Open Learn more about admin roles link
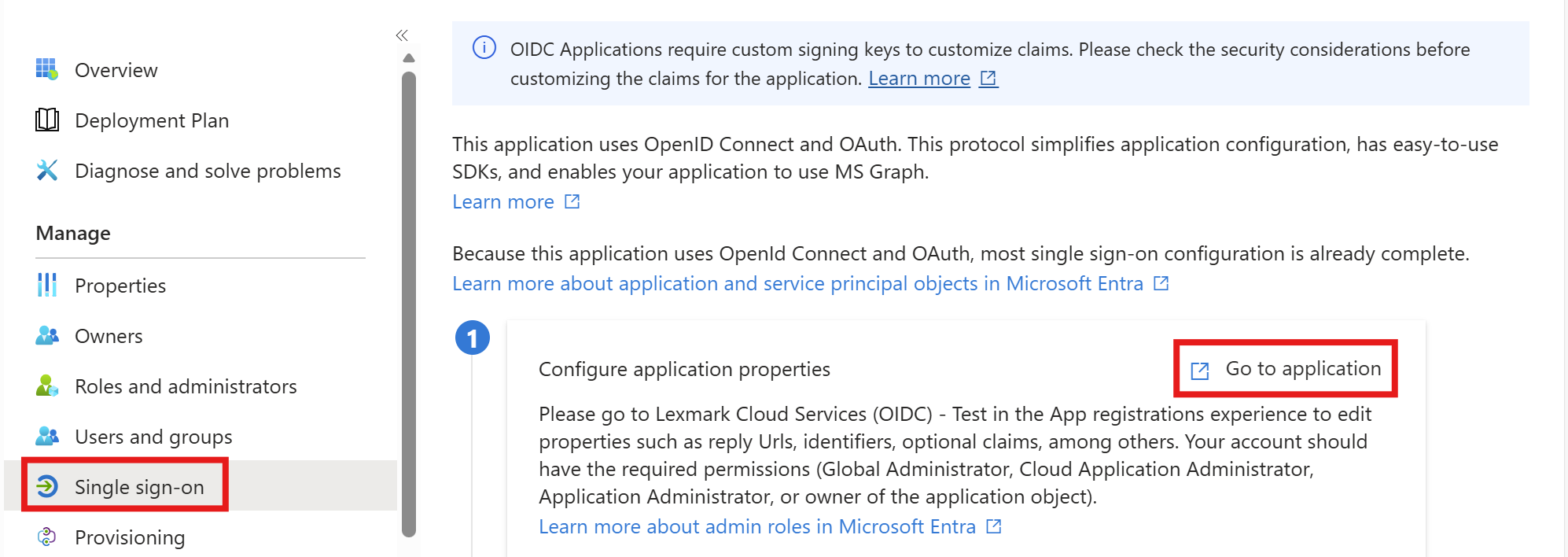Image resolution: width=1568 pixels, height=557 pixels. pos(756,526)
